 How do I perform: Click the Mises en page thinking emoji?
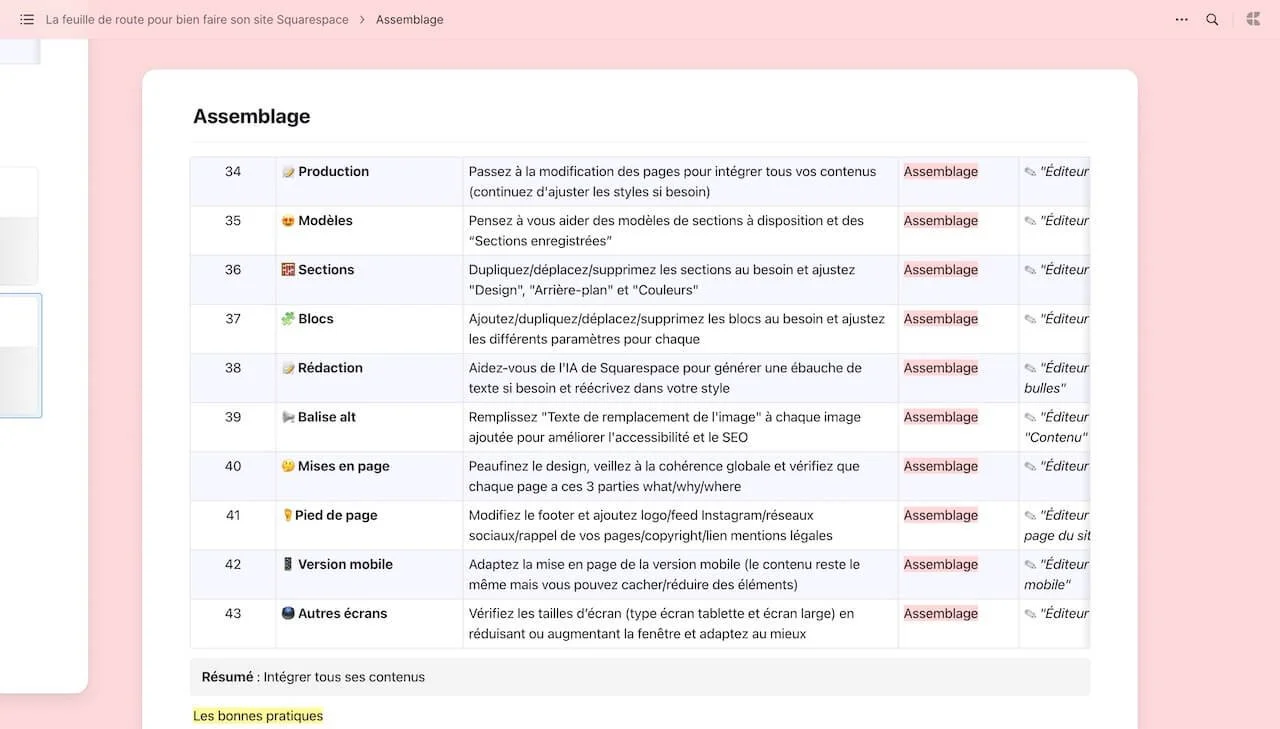point(288,466)
